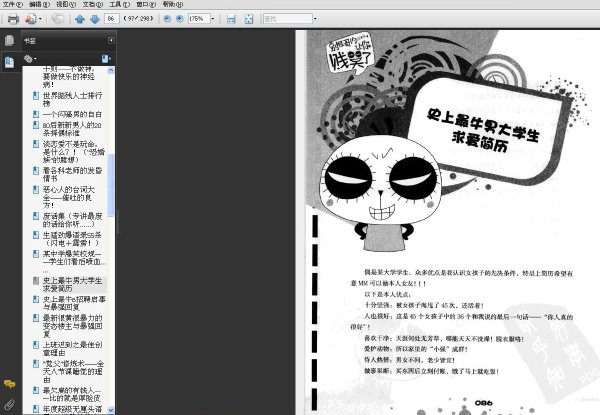Select bookmark 上班迟到之最佳创意理由
The width and height of the screenshot is (600, 415).
(72, 348)
